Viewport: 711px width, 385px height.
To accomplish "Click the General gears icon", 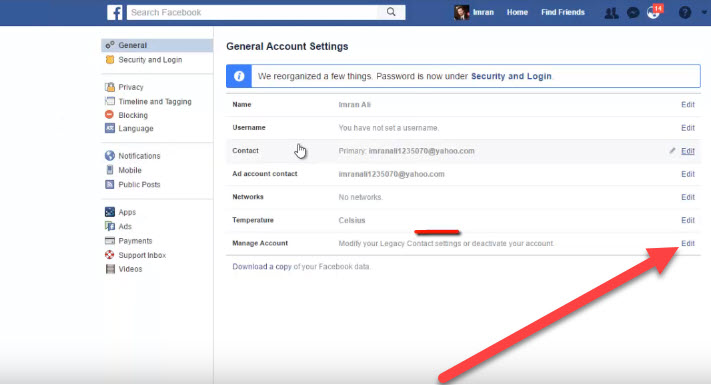I will tap(110, 45).
